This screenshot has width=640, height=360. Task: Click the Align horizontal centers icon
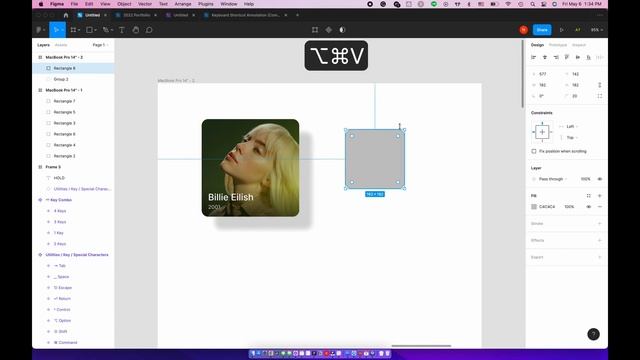coord(544,58)
